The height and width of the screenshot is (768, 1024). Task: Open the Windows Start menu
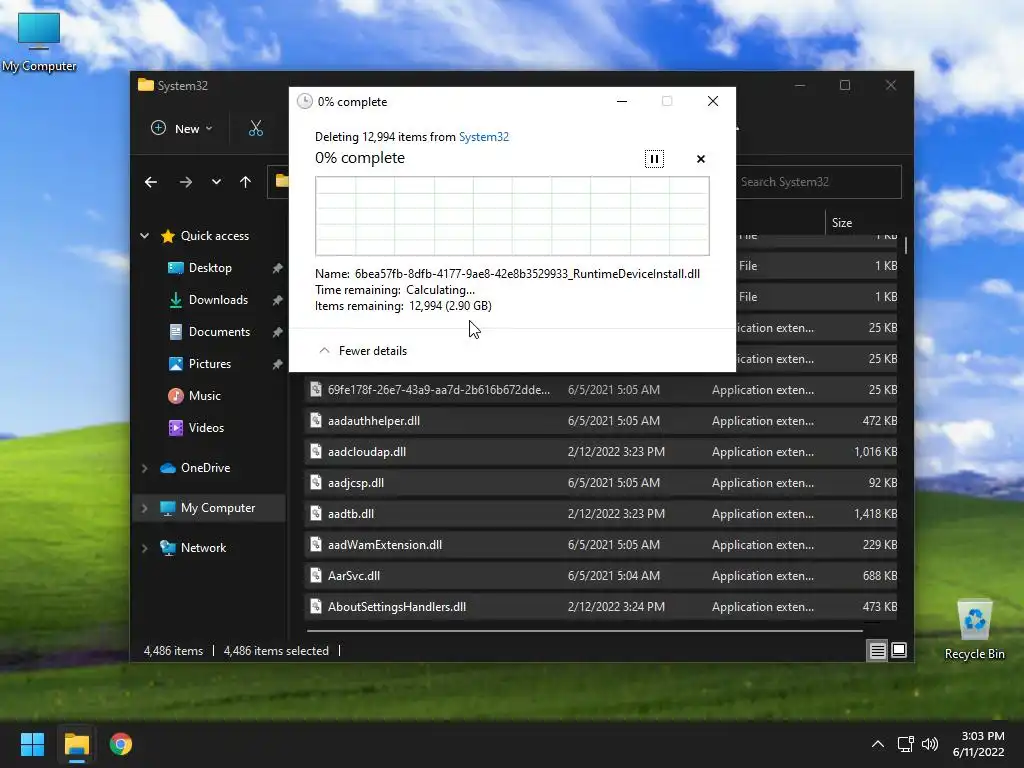32,744
